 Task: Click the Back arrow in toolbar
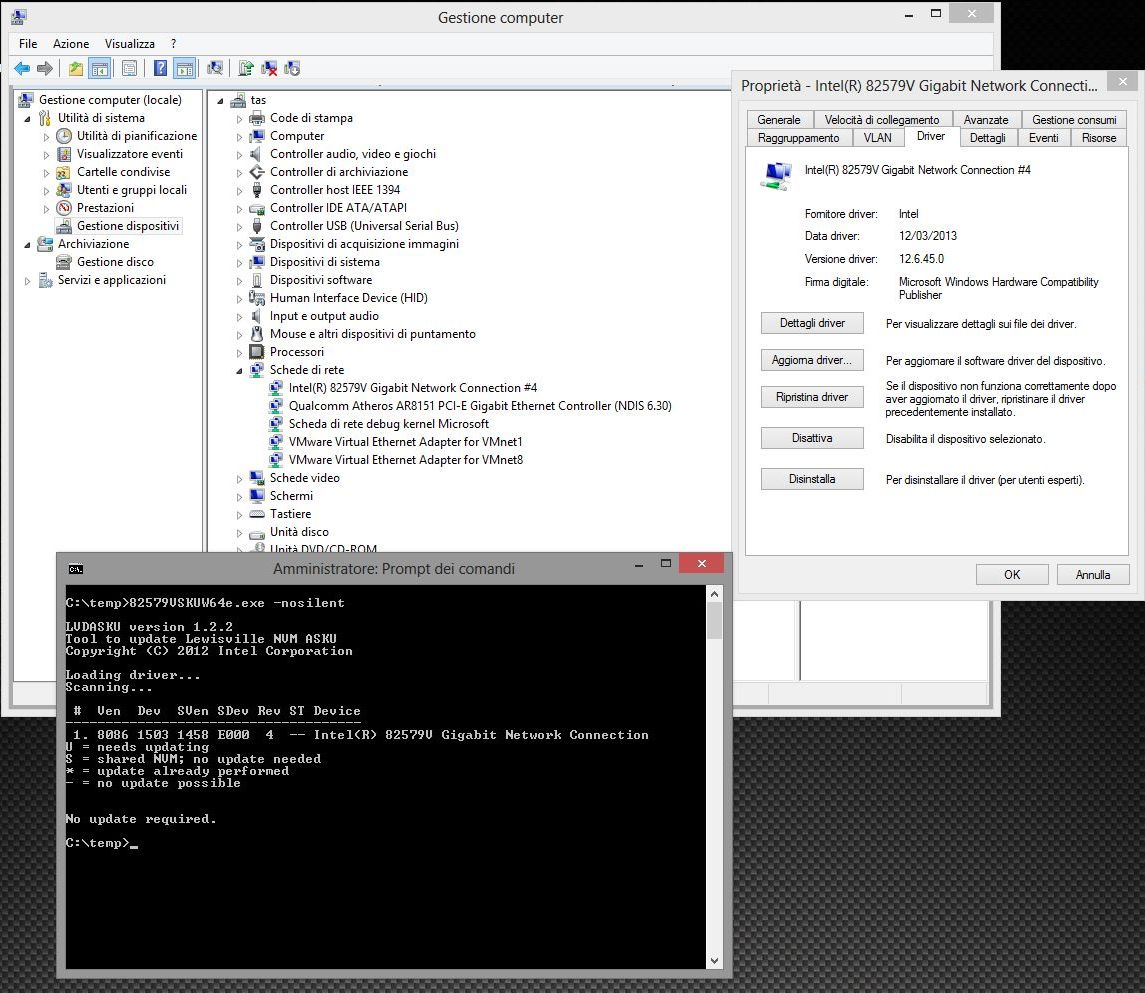(22, 69)
